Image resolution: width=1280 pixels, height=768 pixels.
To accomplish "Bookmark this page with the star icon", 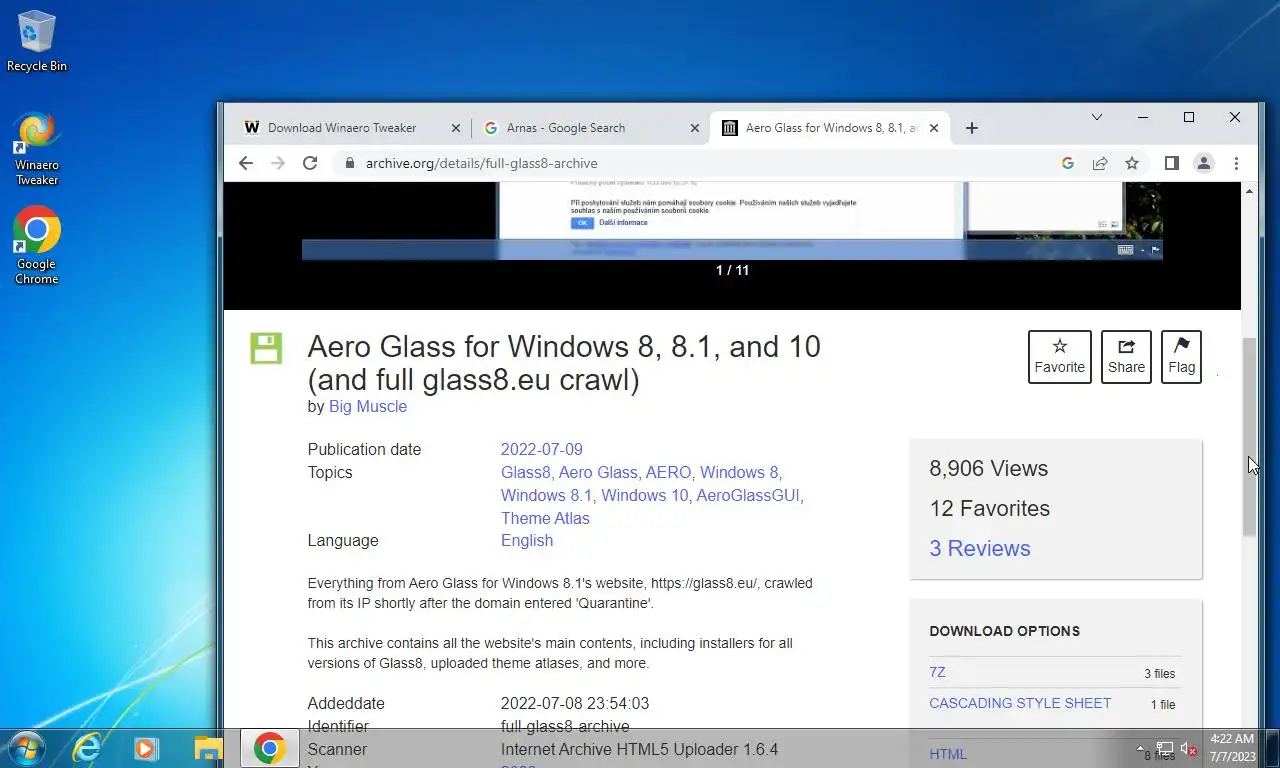I will coord(1132,163).
